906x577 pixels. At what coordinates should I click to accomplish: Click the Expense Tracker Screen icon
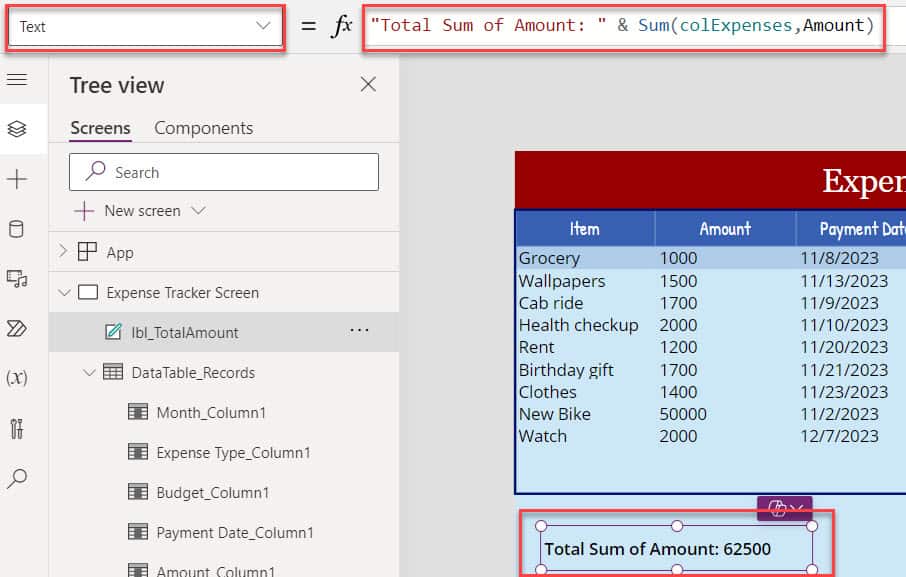pyautogui.click(x=88, y=292)
